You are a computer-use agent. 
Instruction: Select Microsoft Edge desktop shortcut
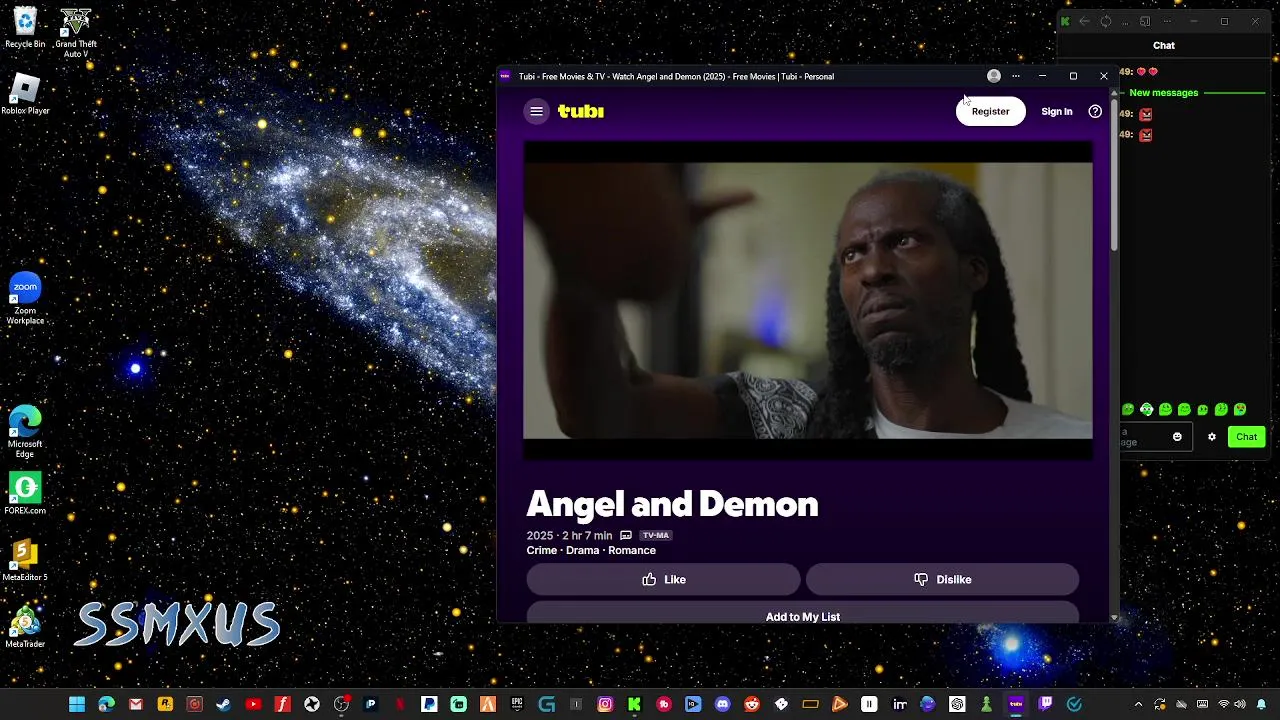[25, 432]
